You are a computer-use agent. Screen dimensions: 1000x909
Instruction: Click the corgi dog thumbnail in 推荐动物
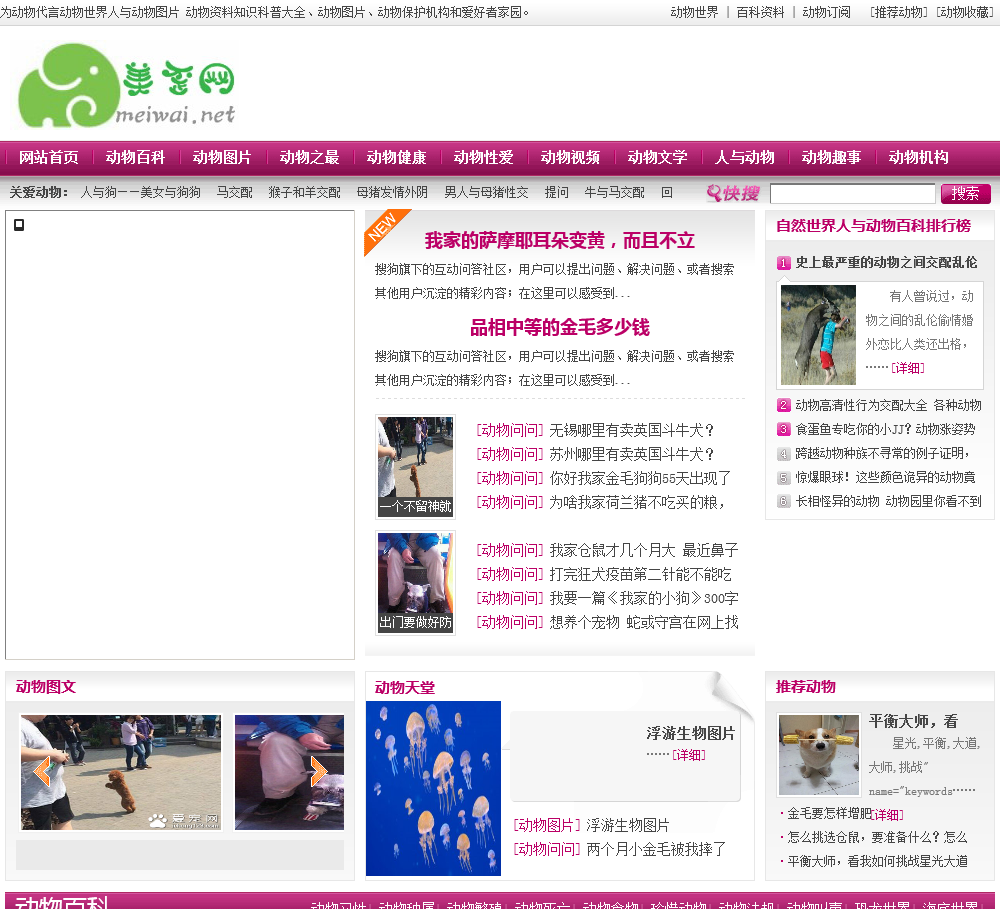point(819,755)
